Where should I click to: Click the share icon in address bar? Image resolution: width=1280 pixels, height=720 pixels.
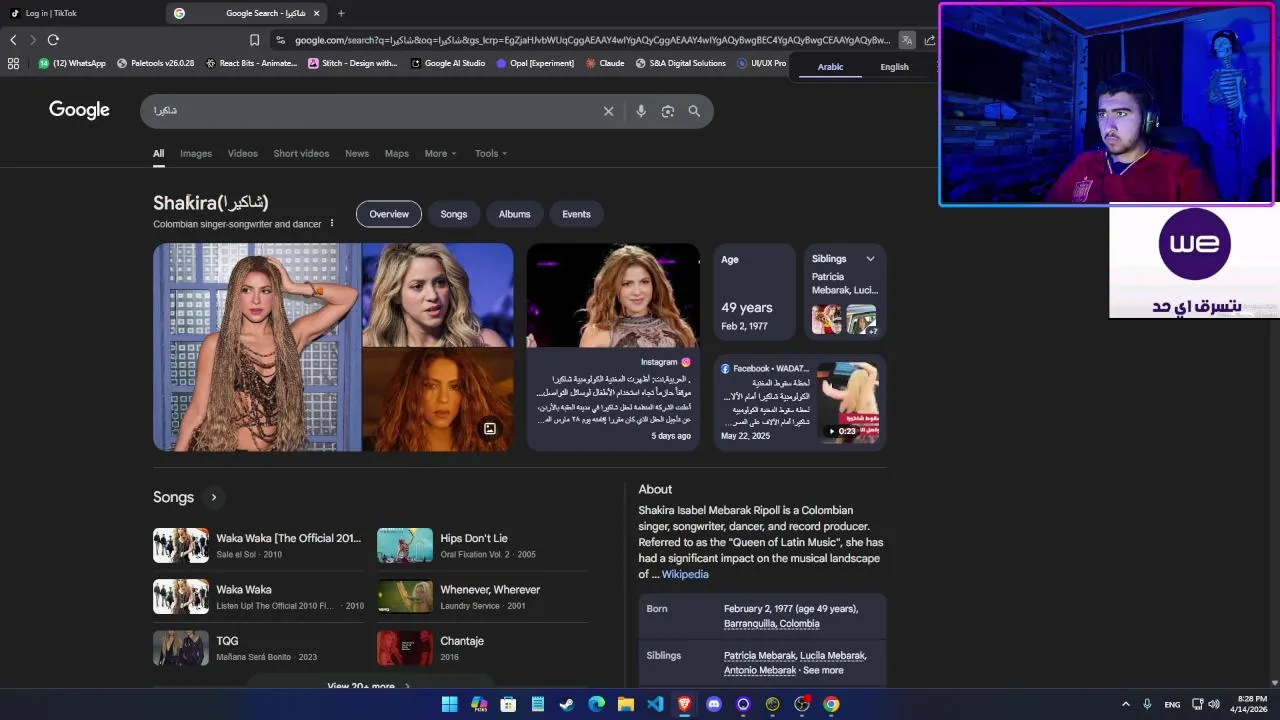pyautogui.click(x=930, y=40)
